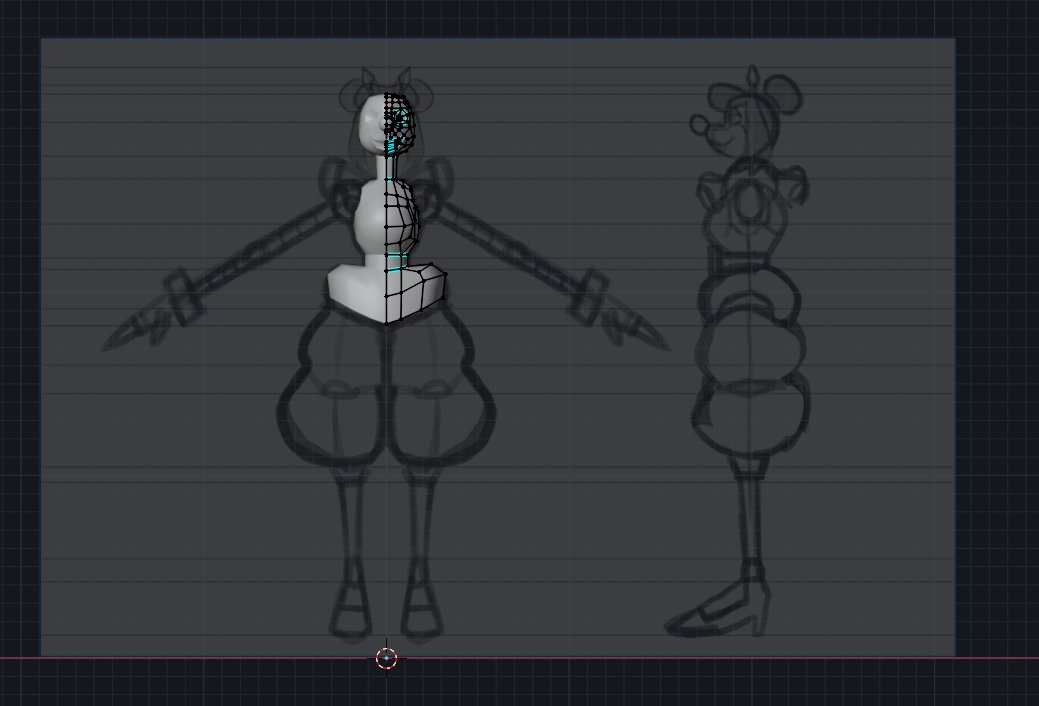Click the smooth shaded half of the model's head
This screenshot has height=706, width=1039.
pos(373,125)
